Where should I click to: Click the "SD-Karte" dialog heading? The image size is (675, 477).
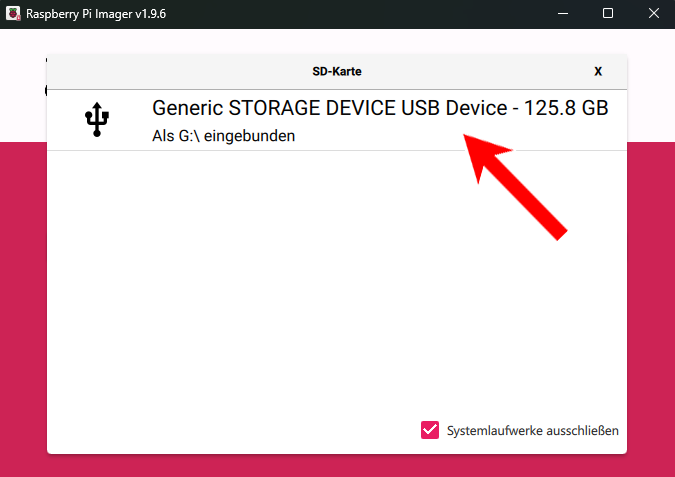[336, 72]
